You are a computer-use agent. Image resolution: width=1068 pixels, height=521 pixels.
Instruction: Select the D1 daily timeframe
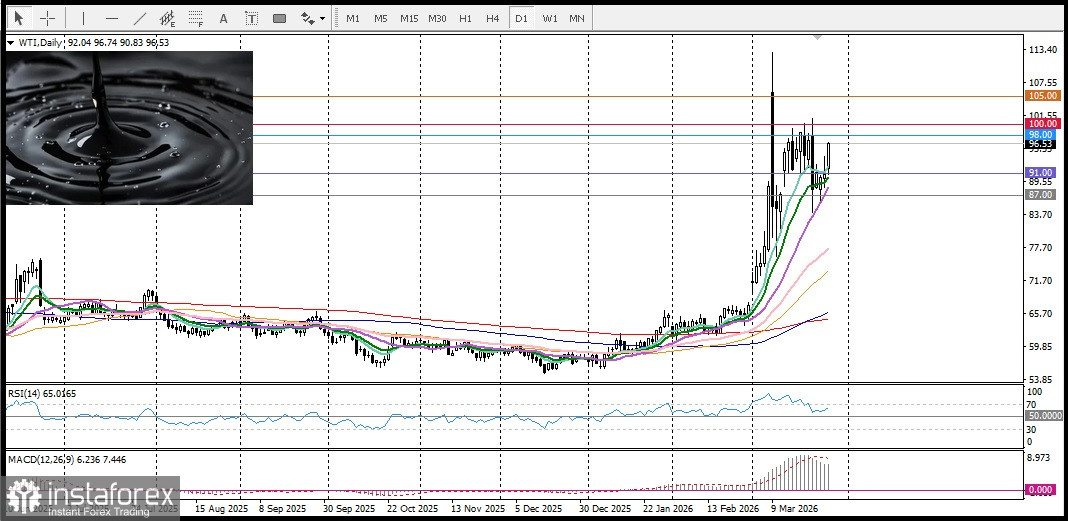click(520, 18)
